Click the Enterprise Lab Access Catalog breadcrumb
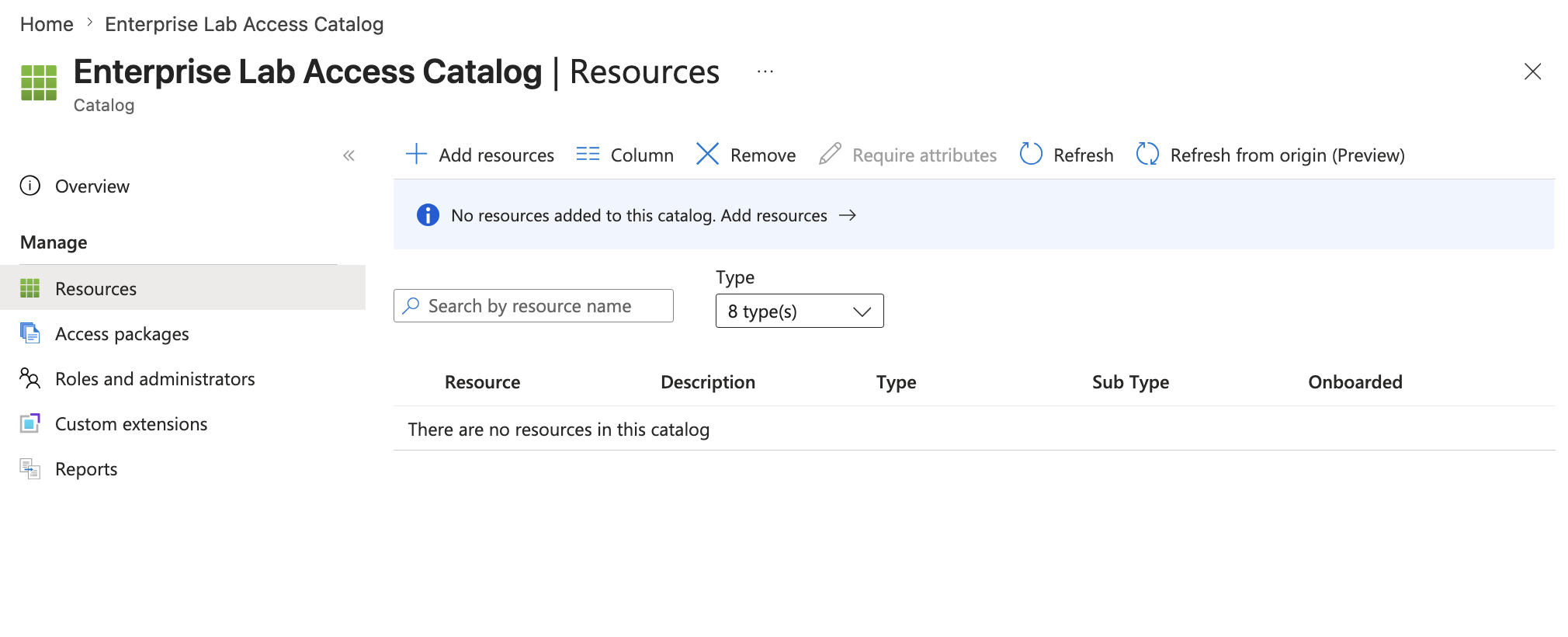 click(x=245, y=24)
